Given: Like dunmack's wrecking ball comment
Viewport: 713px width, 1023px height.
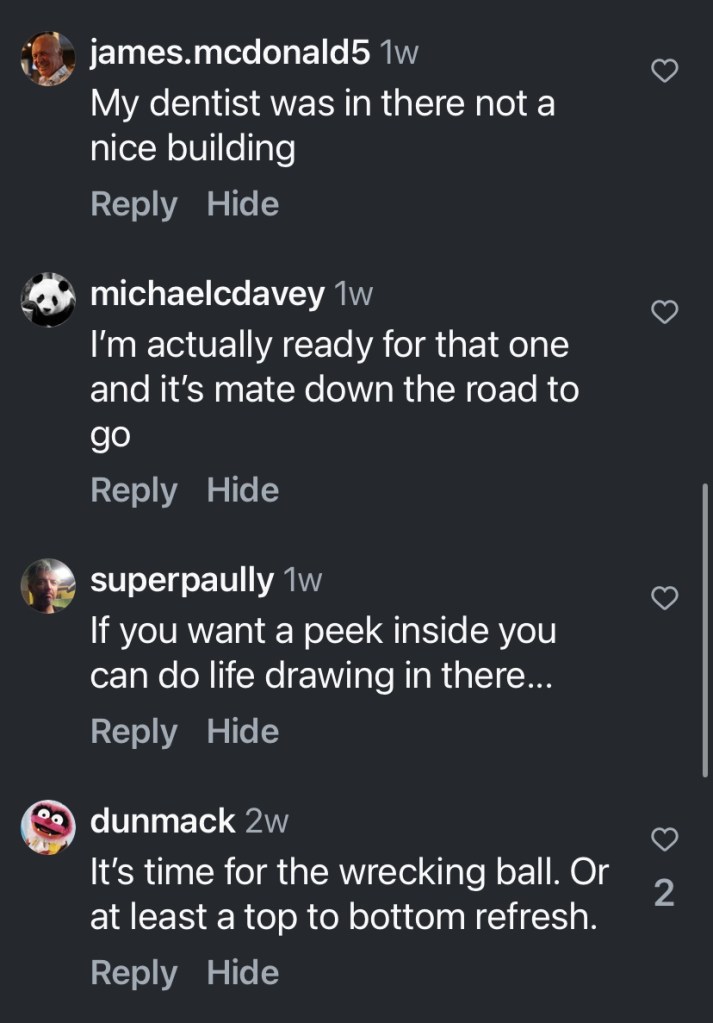Looking at the screenshot, I should coord(665,840).
